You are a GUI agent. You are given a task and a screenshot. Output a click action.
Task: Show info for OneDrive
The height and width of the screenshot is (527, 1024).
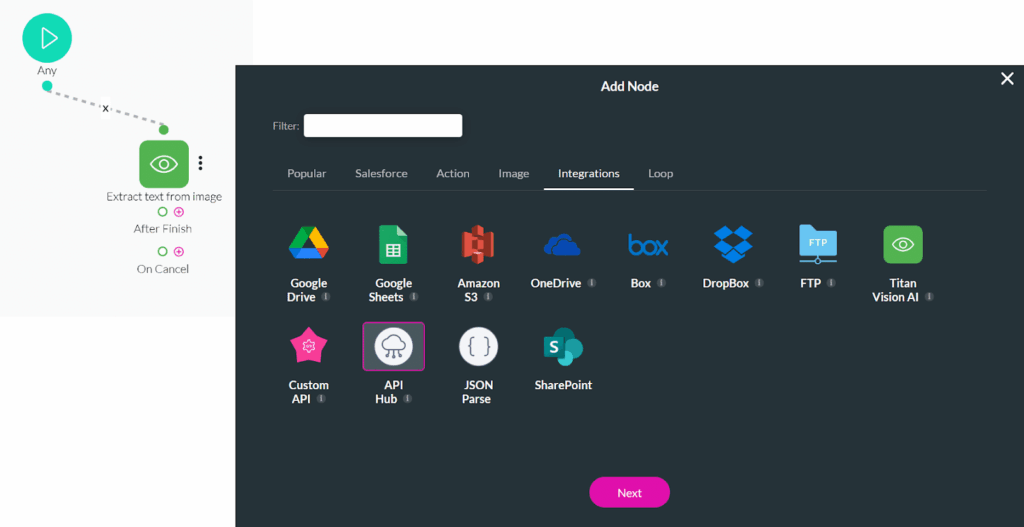592,283
